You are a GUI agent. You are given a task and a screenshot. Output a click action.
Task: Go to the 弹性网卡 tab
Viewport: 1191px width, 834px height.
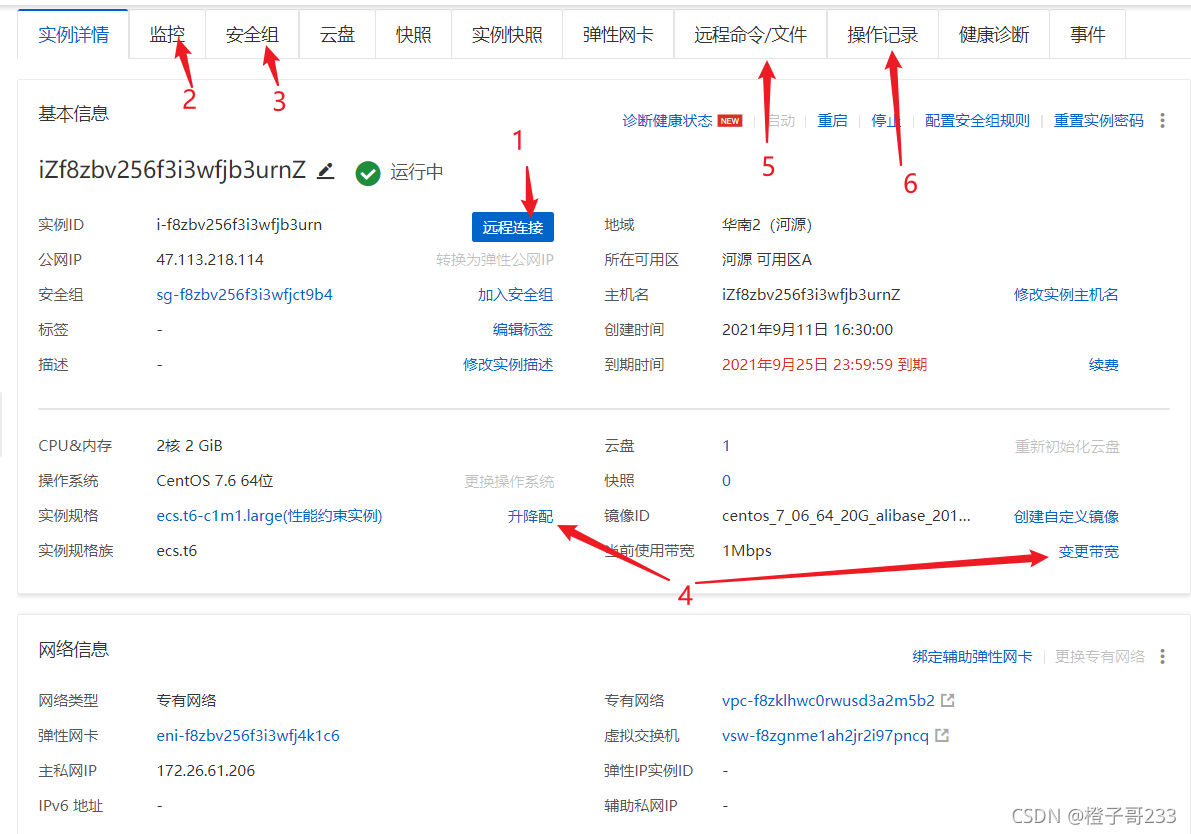coord(618,34)
